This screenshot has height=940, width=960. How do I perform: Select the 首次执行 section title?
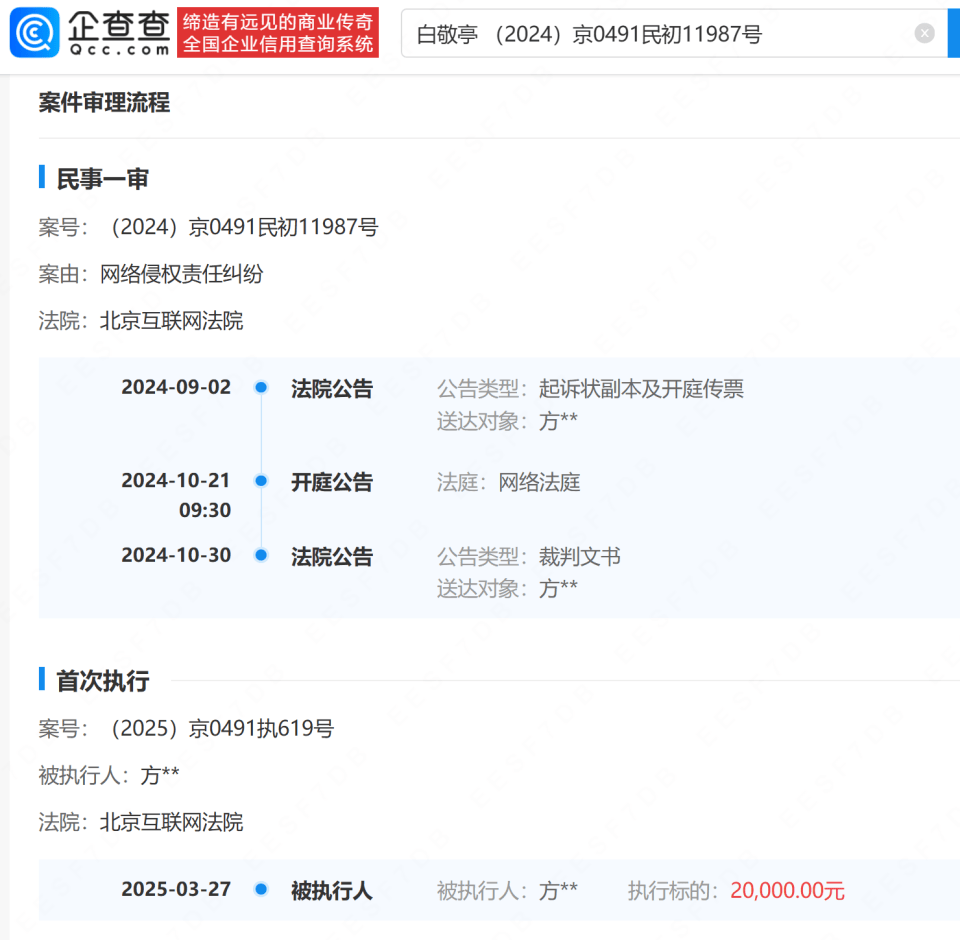coord(103,680)
